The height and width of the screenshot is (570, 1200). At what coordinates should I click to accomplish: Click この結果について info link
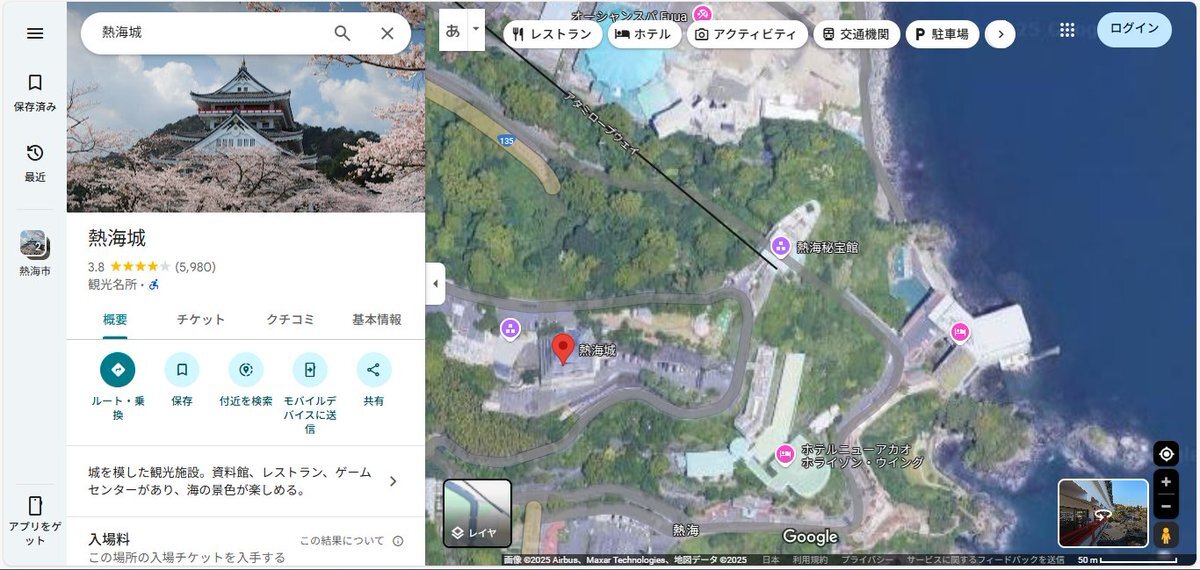[342, 541]
